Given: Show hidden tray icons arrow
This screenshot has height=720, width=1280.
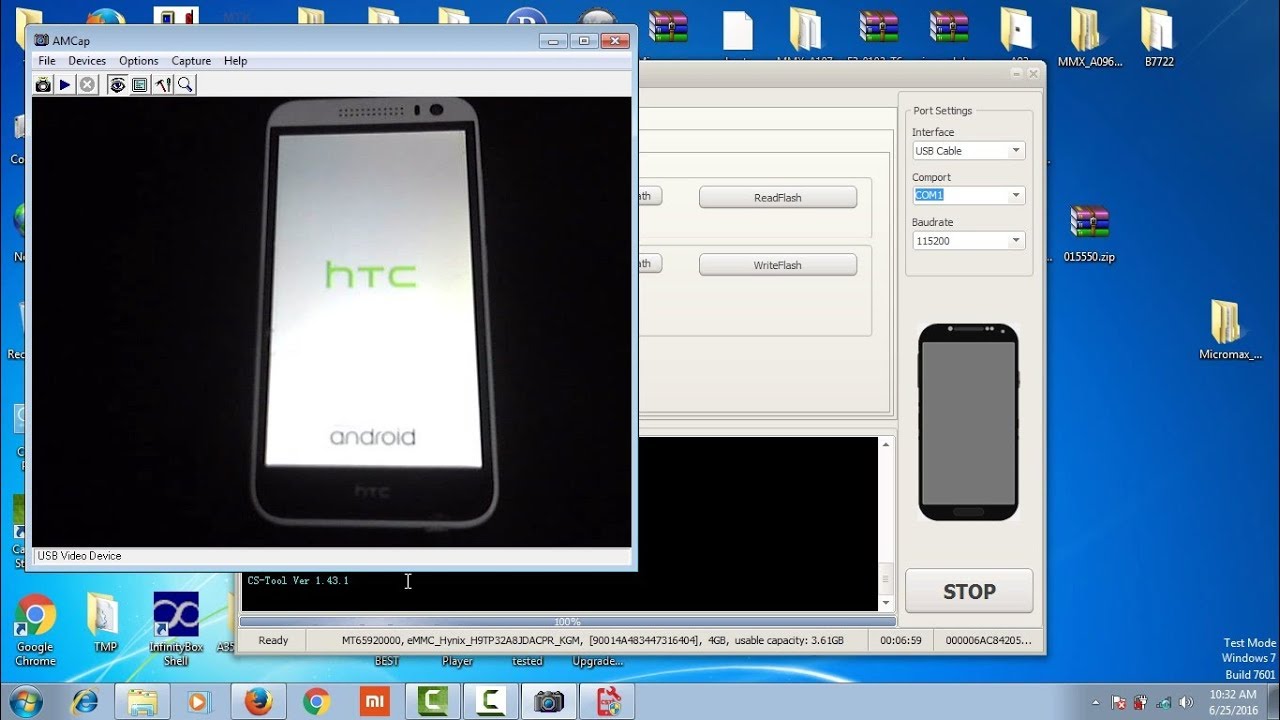Looking at the screenshot, I should pyautogui.click(x=1097, y=702).
